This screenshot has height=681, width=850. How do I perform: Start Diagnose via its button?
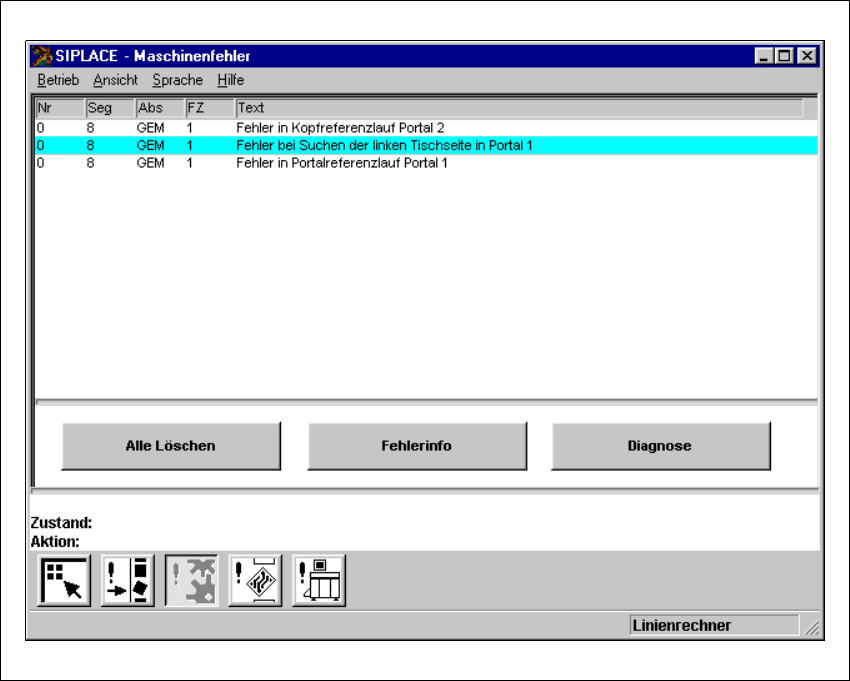click(661, 446)
